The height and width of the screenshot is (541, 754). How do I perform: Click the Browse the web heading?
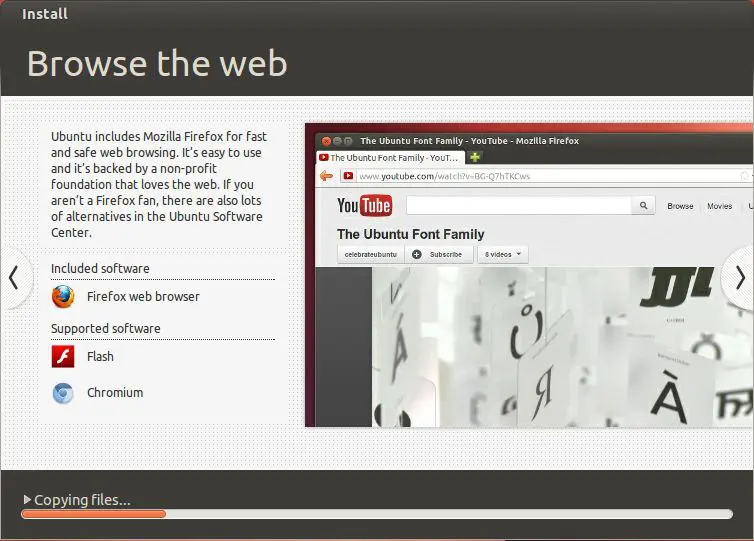(157, 63)
